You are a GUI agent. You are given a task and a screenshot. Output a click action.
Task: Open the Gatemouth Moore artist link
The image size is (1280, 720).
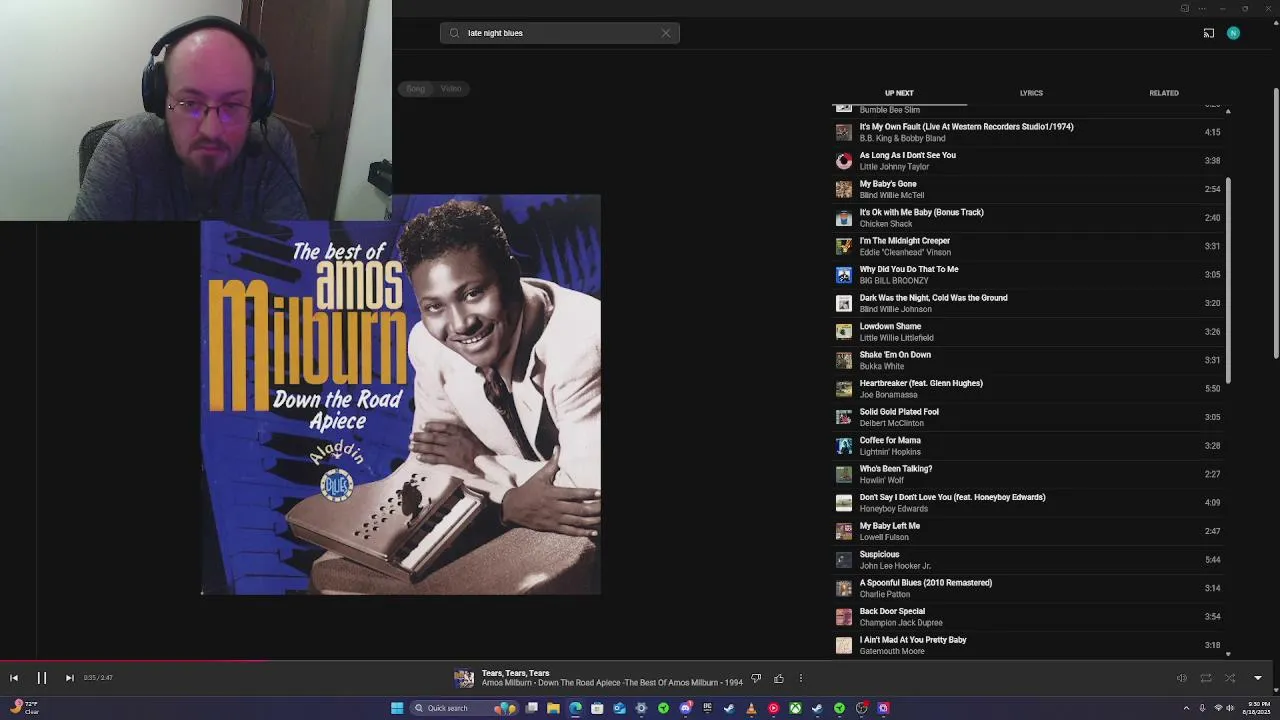tap(892, 651)
